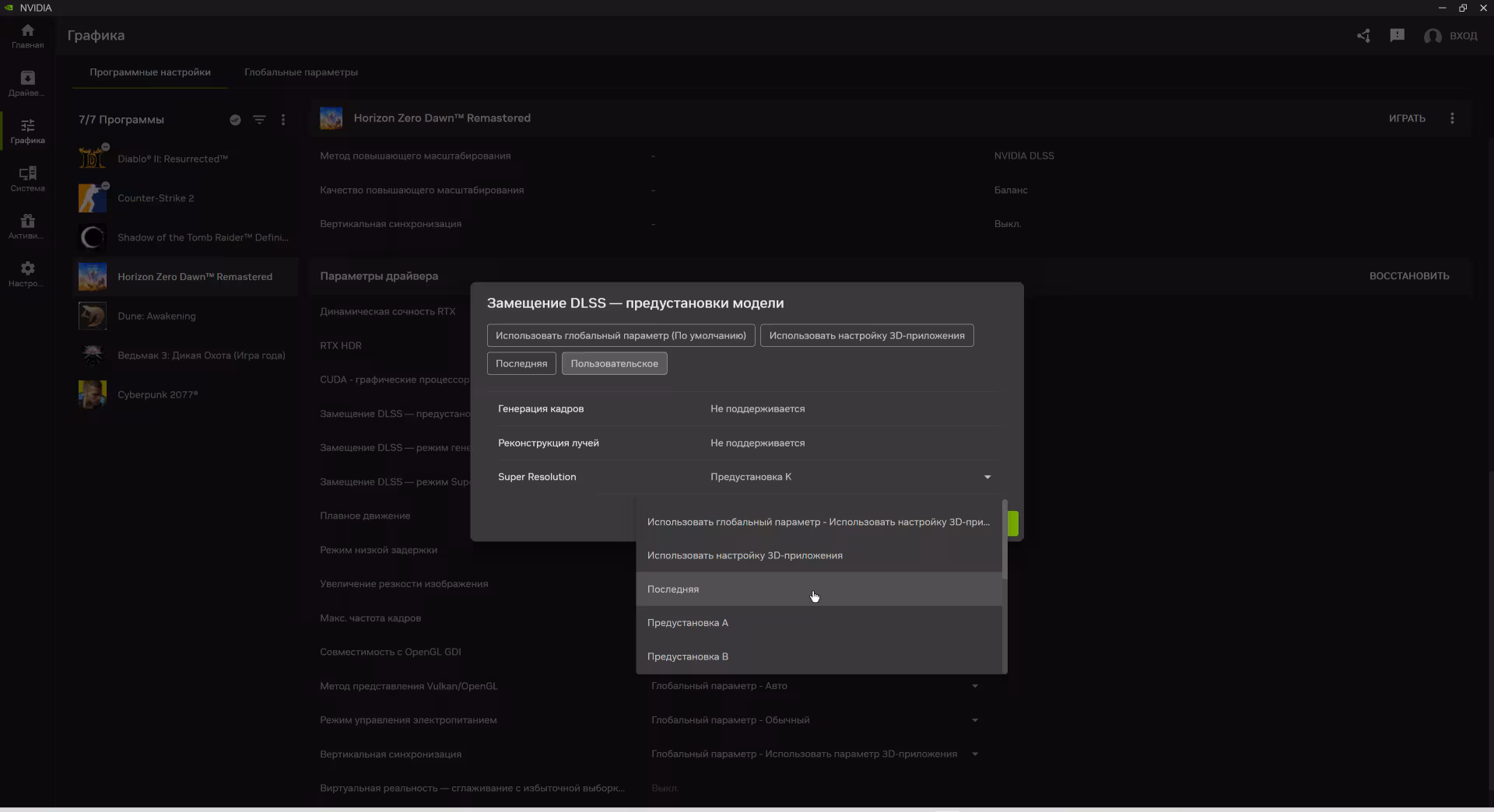The height and width of the screenshot is (812, 1494).
Task: Select Cyberpunk 2077 in the program list
Action: tap(158, 394)
